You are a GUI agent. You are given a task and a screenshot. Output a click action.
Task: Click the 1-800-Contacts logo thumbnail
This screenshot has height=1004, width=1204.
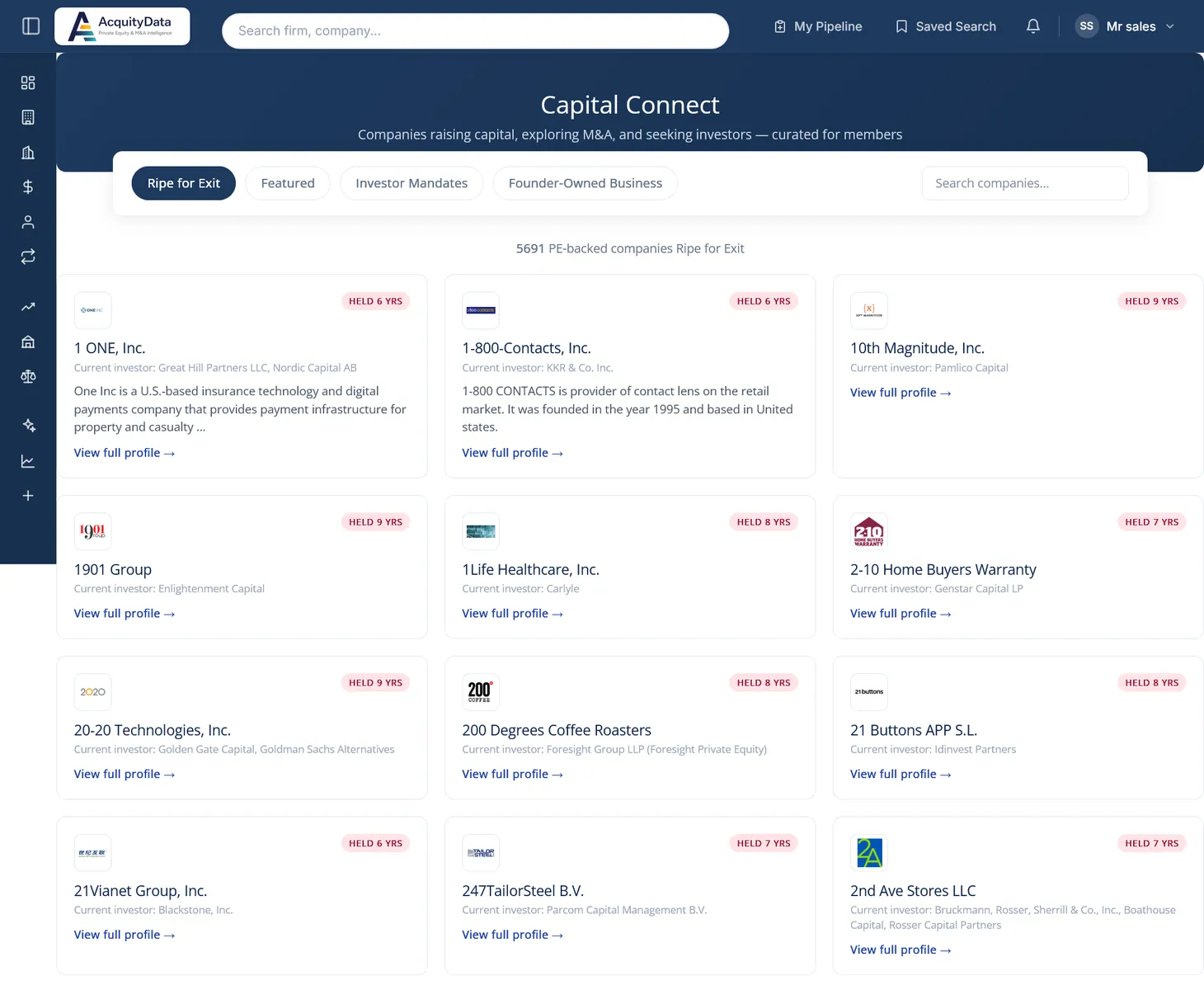pyautogui.click(x=481, y=310)
